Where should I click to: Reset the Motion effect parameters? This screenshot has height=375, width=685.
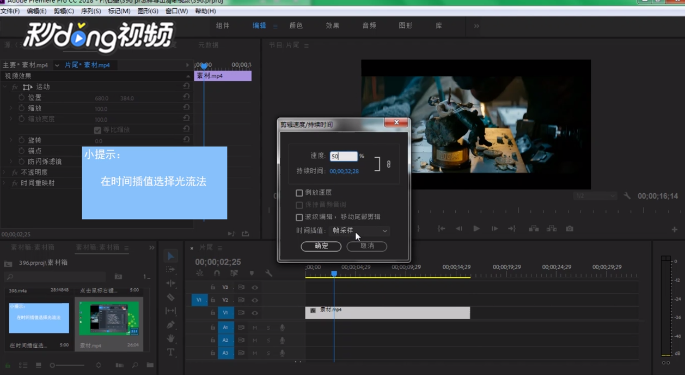[x=187, y=86]
